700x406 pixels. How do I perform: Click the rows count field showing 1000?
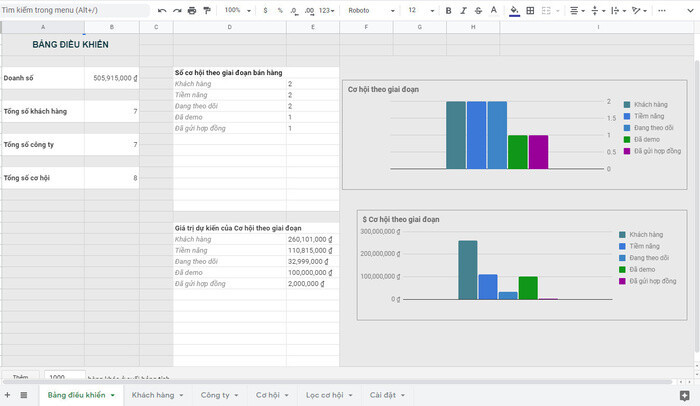(x=65, y=376)
